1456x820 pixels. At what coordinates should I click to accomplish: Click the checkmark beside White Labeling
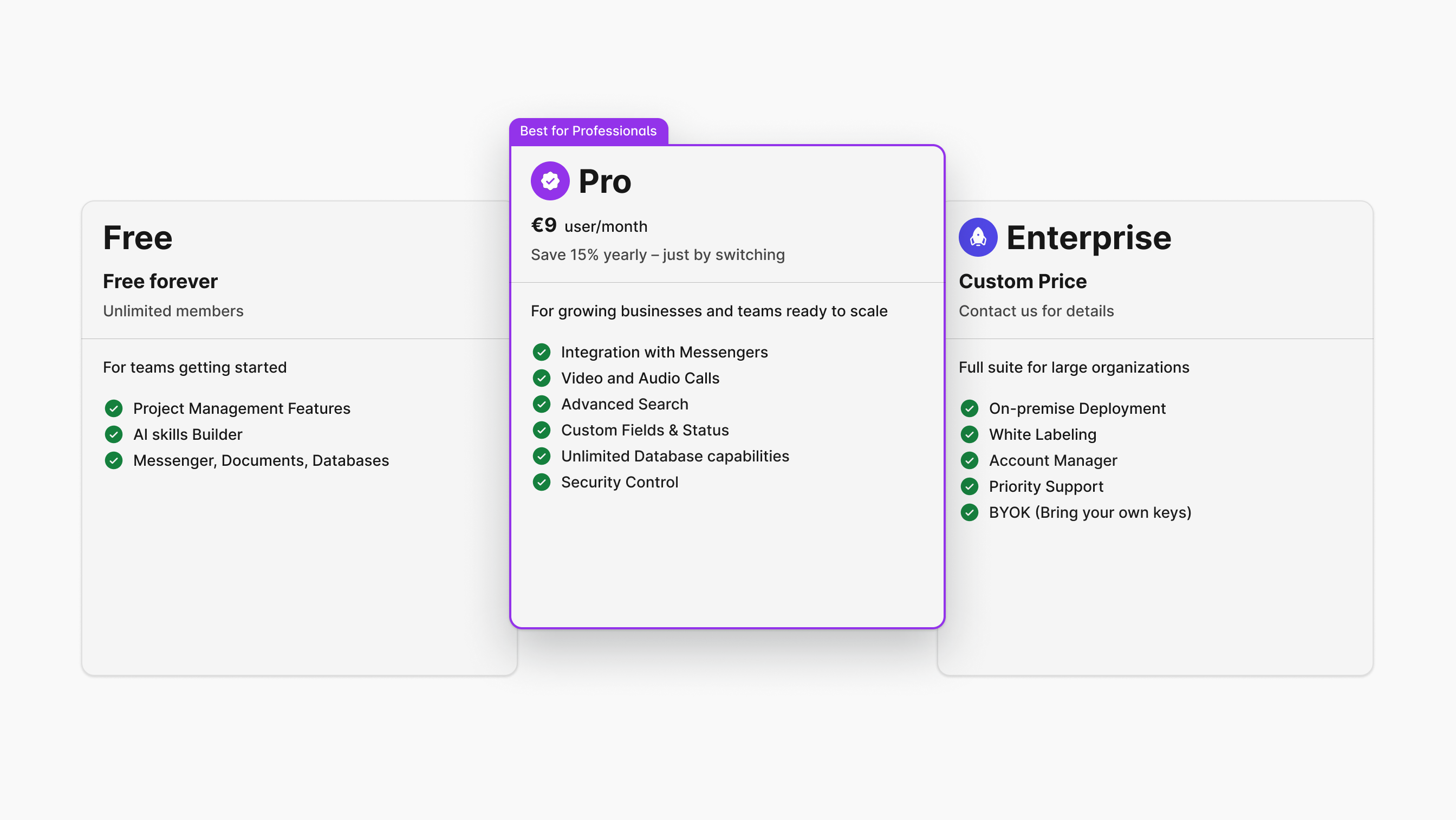970,434
